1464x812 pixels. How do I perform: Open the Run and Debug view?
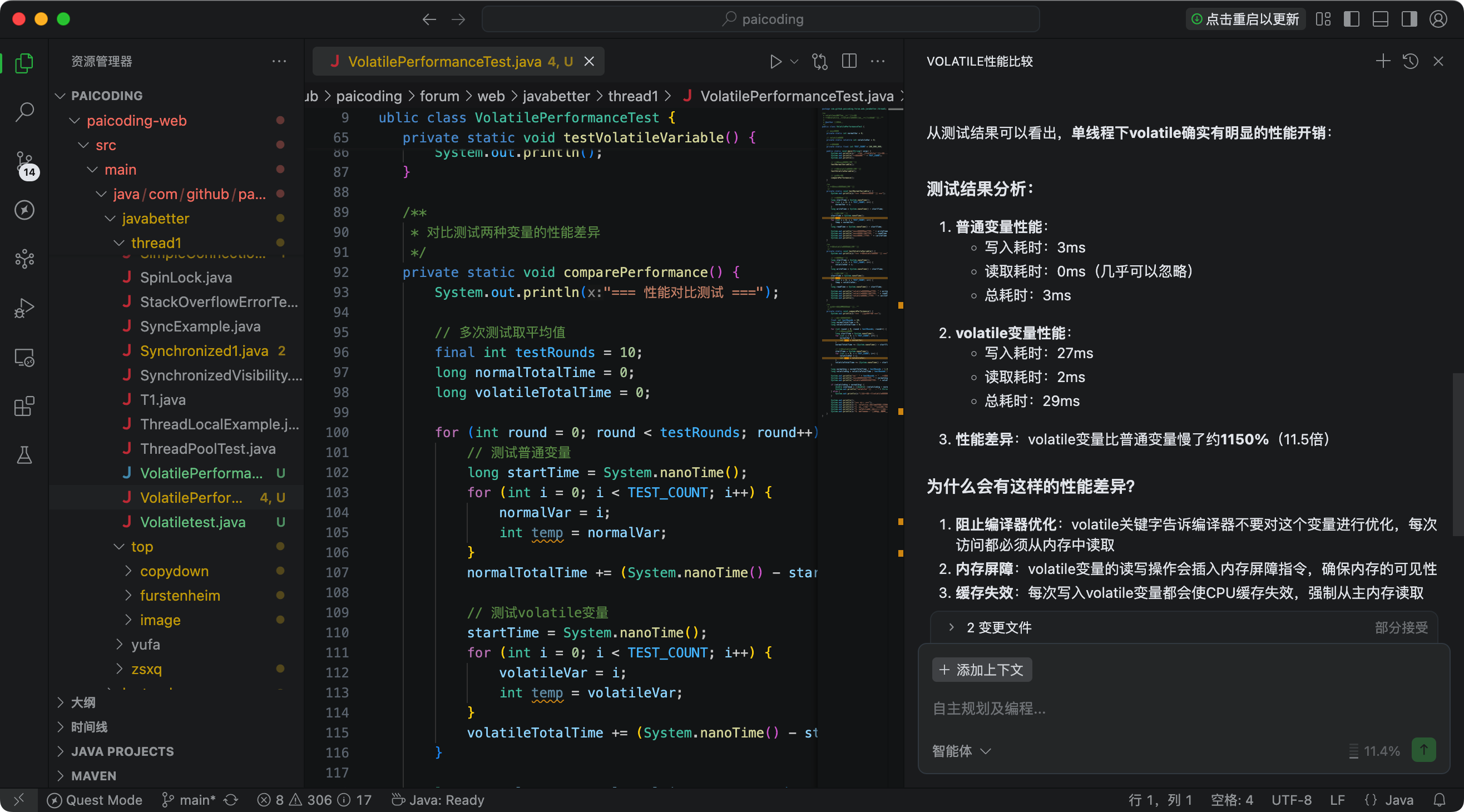tap(24, 308)
